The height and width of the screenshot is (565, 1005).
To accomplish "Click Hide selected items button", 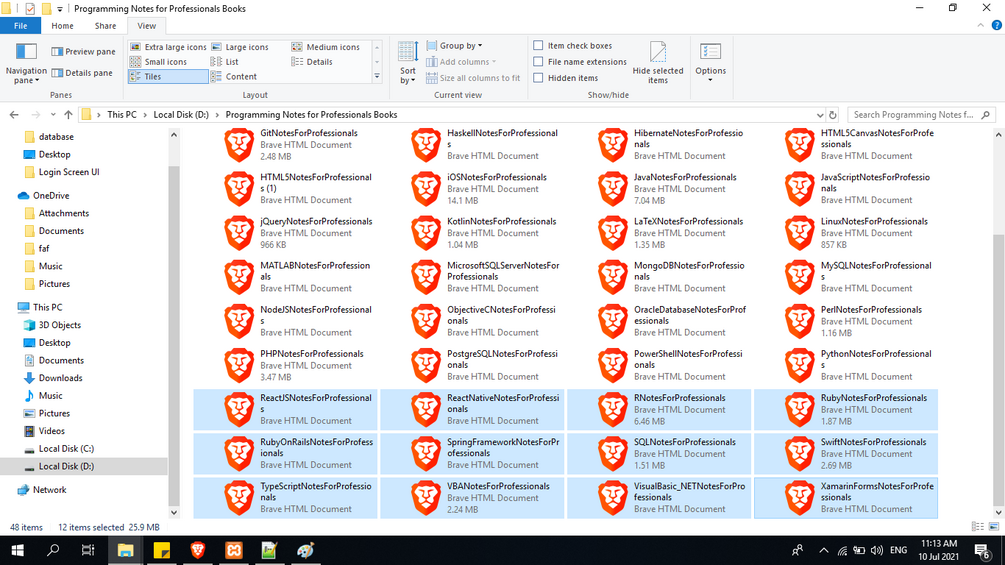I will click(658, 62).
